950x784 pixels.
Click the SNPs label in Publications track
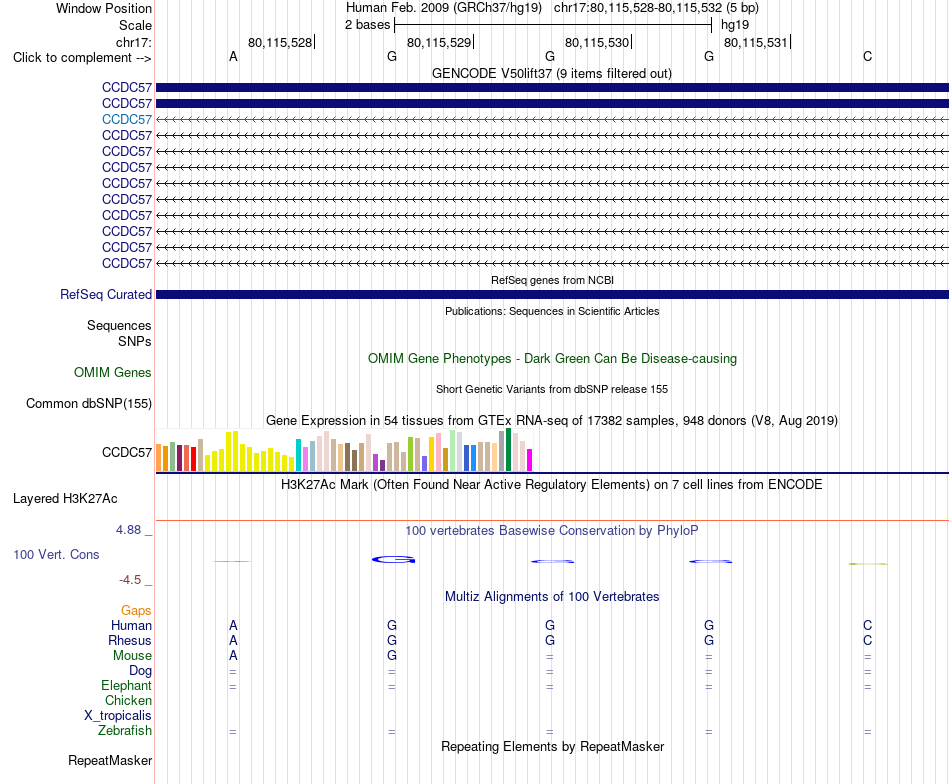tap(135, 341)
